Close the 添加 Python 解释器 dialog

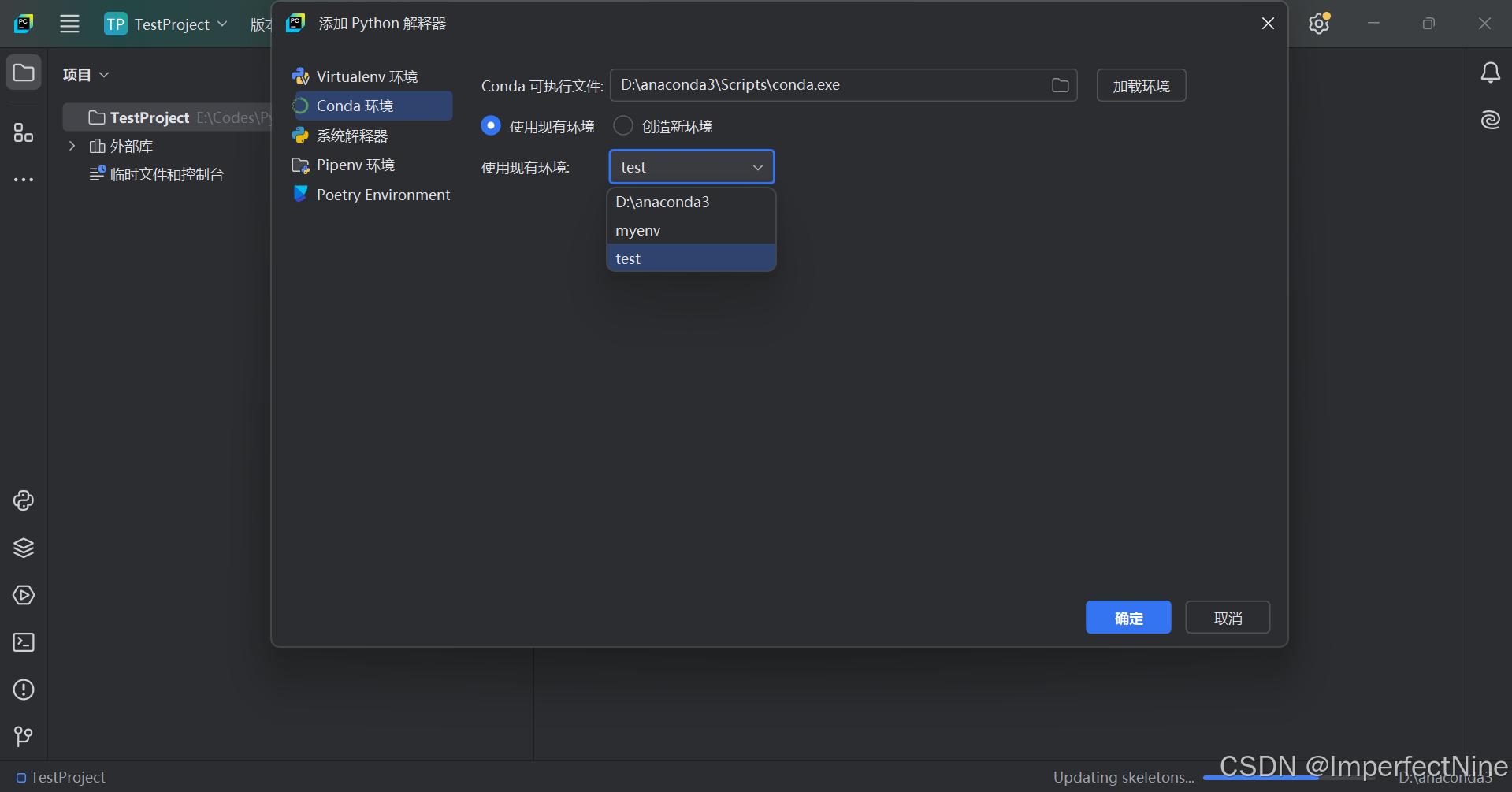[x=1268, y=24]
